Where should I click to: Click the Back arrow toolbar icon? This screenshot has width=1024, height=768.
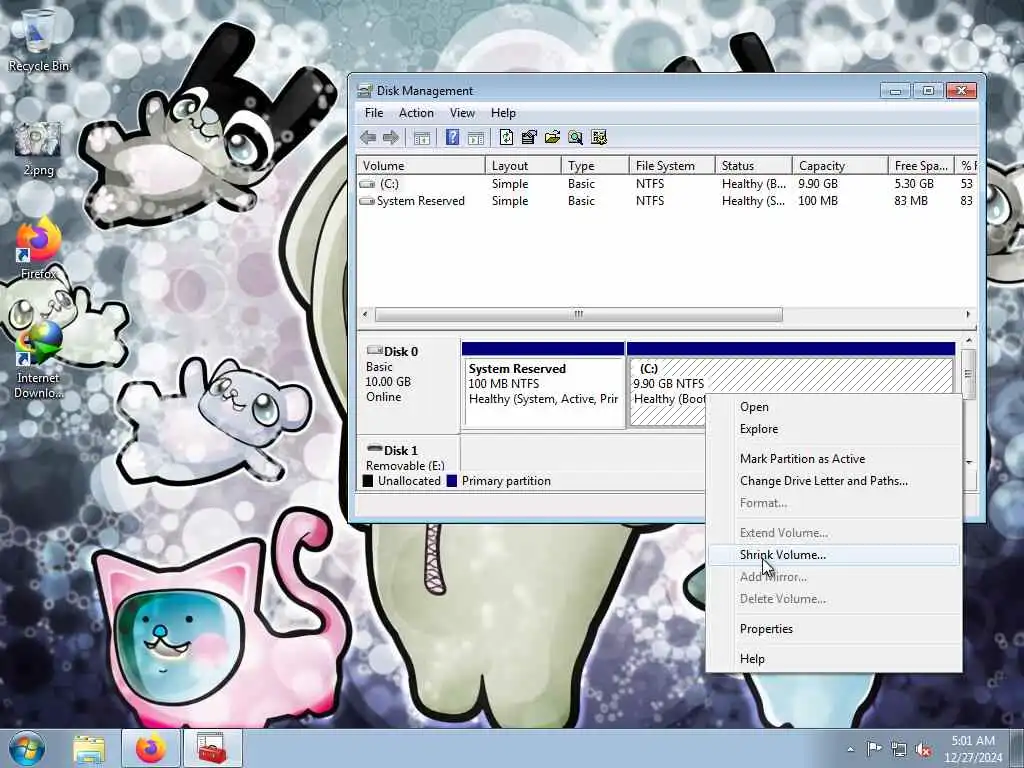pyautogui.click(x=368, y=137)
